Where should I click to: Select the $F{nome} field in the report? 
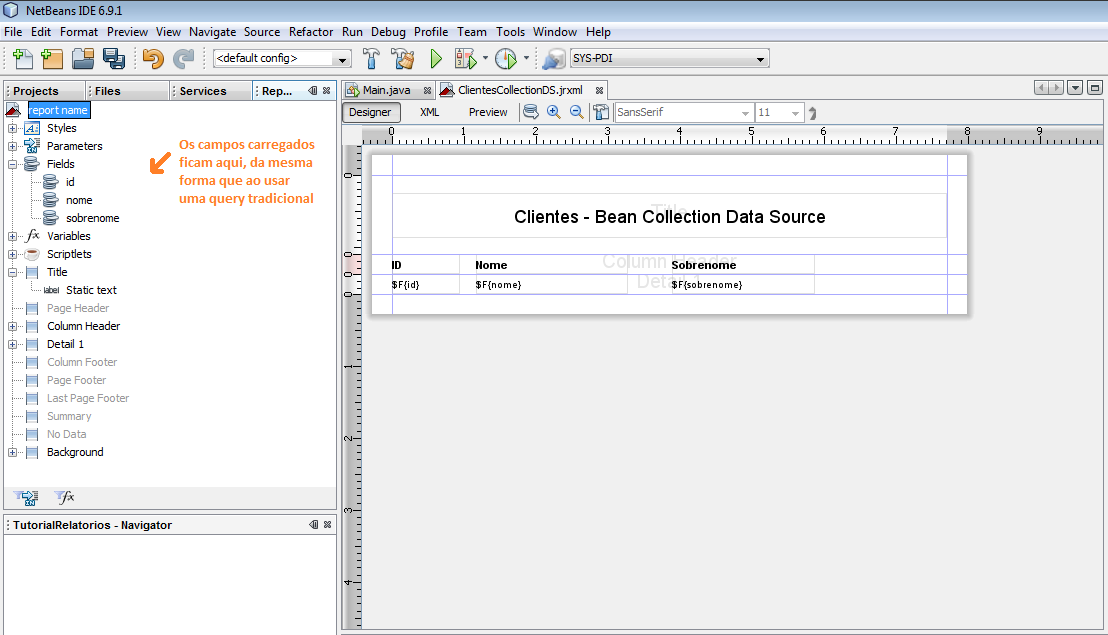pos(498,285)
